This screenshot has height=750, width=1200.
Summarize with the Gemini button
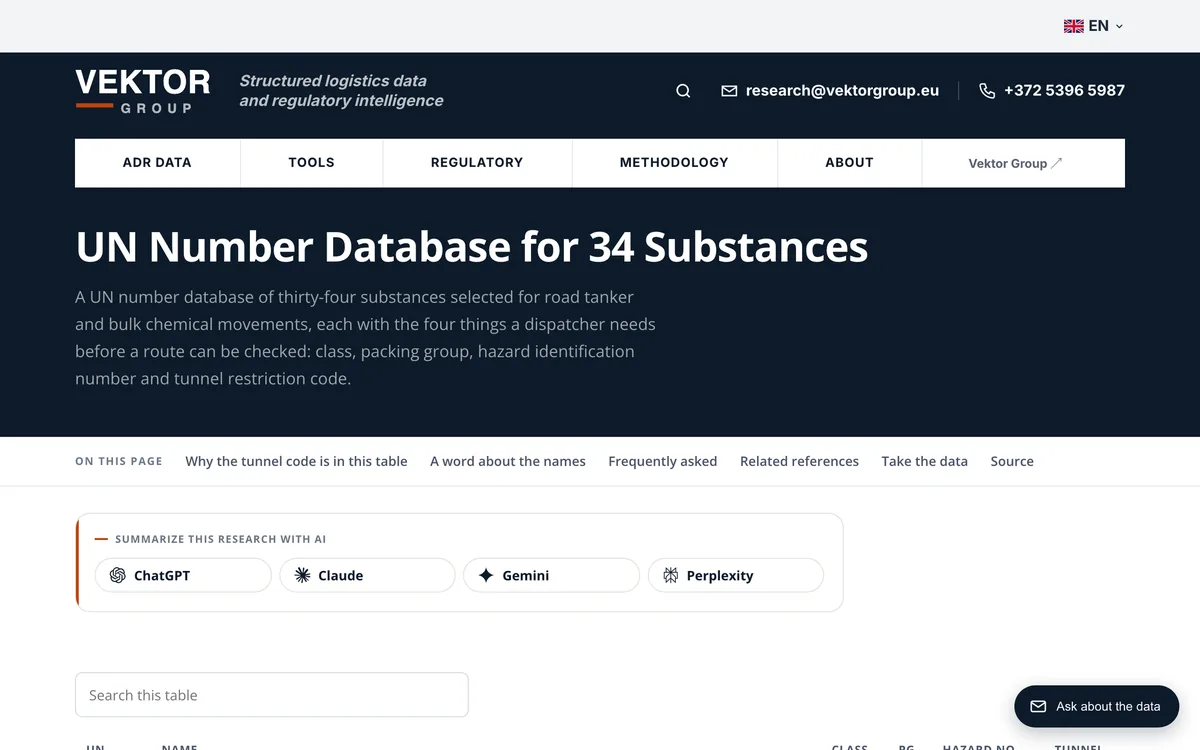(551, 575)
